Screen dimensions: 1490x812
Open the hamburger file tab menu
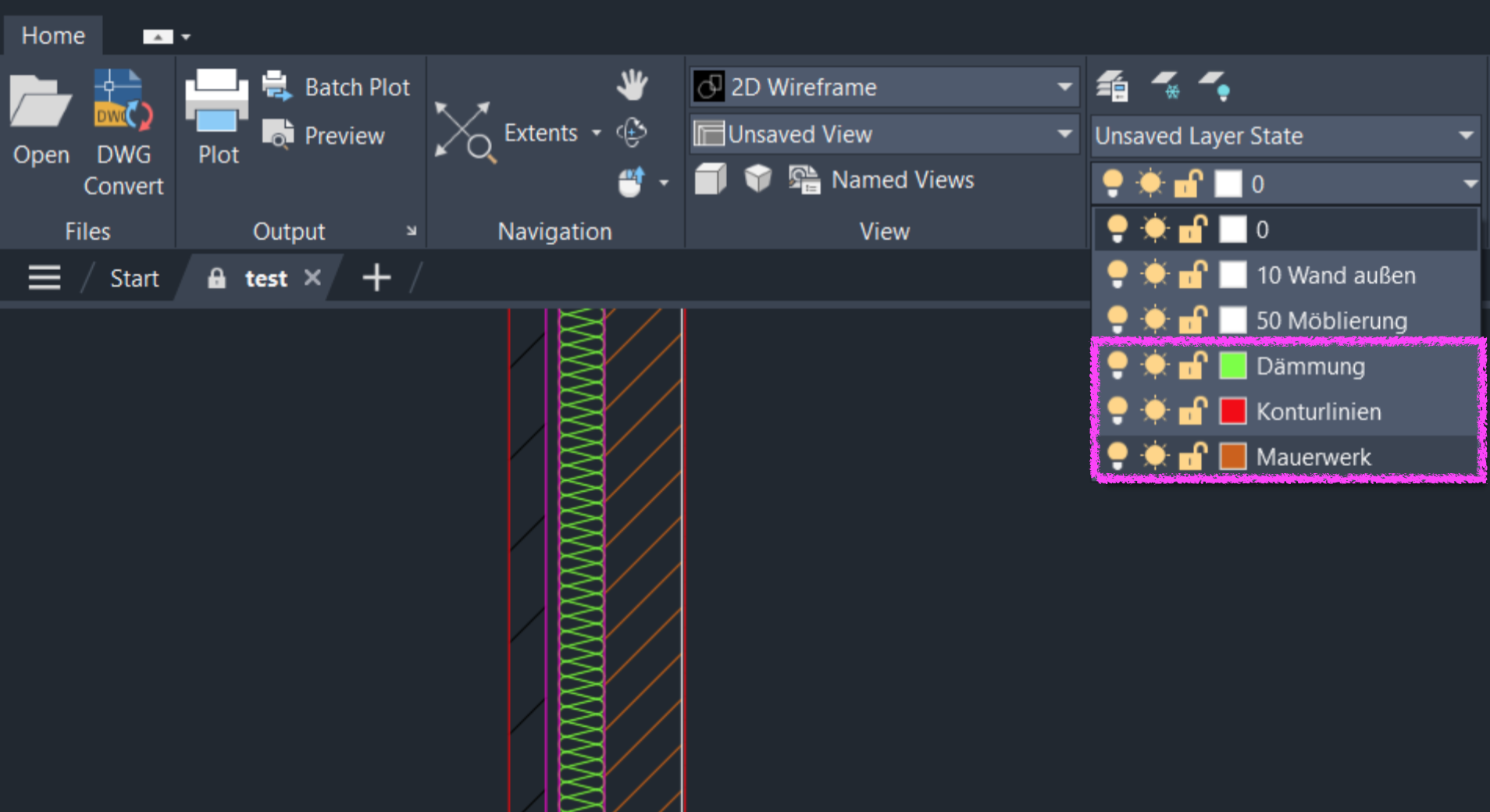point(45,277)
